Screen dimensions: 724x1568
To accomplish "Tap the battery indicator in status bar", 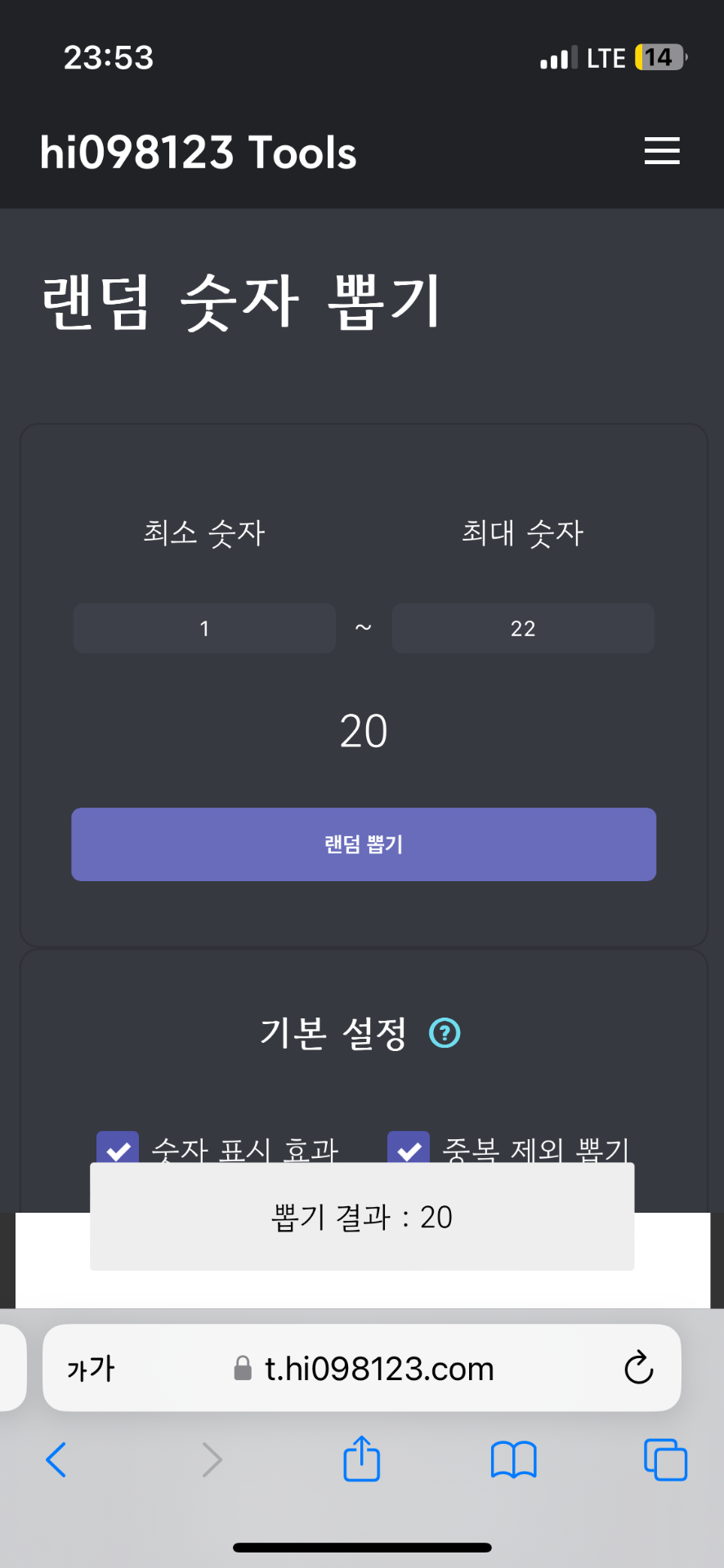I will point(659,58).
